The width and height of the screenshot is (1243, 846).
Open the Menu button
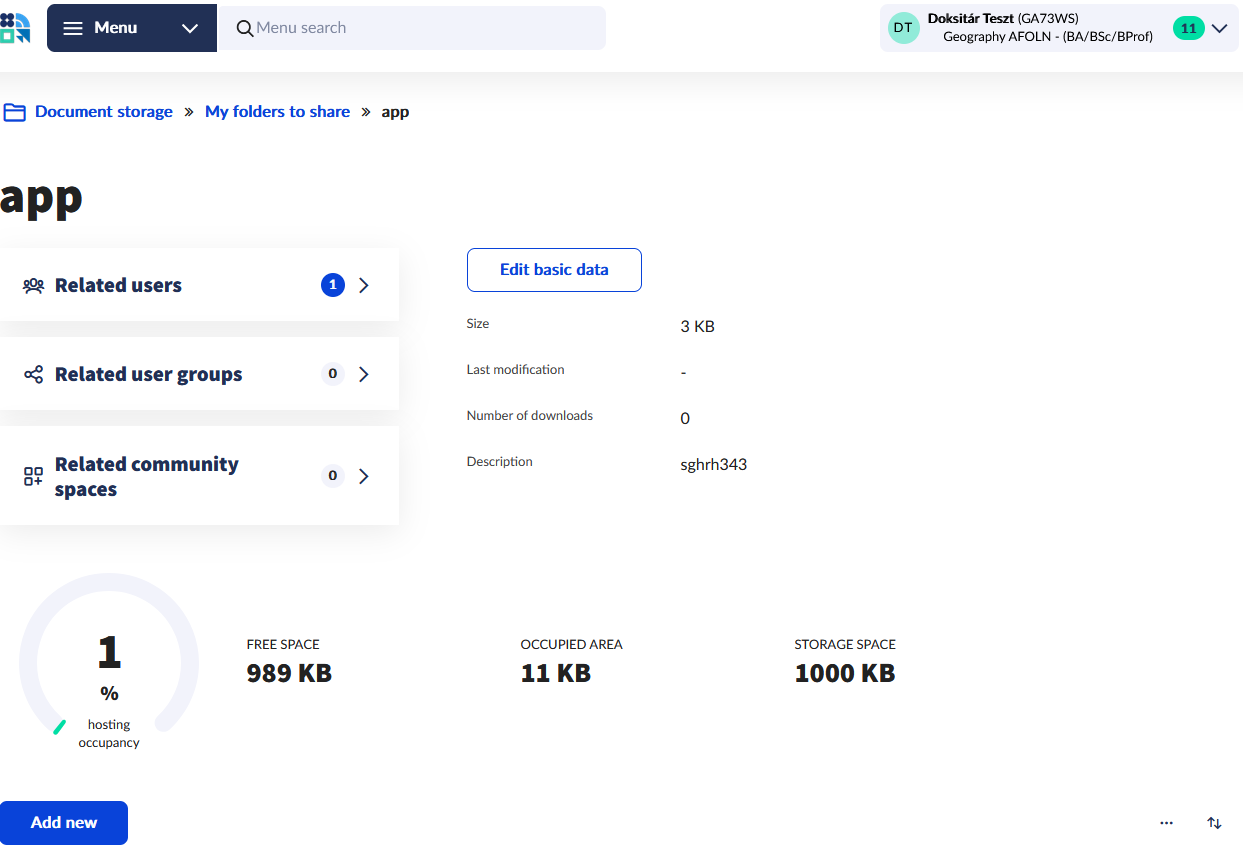point(132,28)
